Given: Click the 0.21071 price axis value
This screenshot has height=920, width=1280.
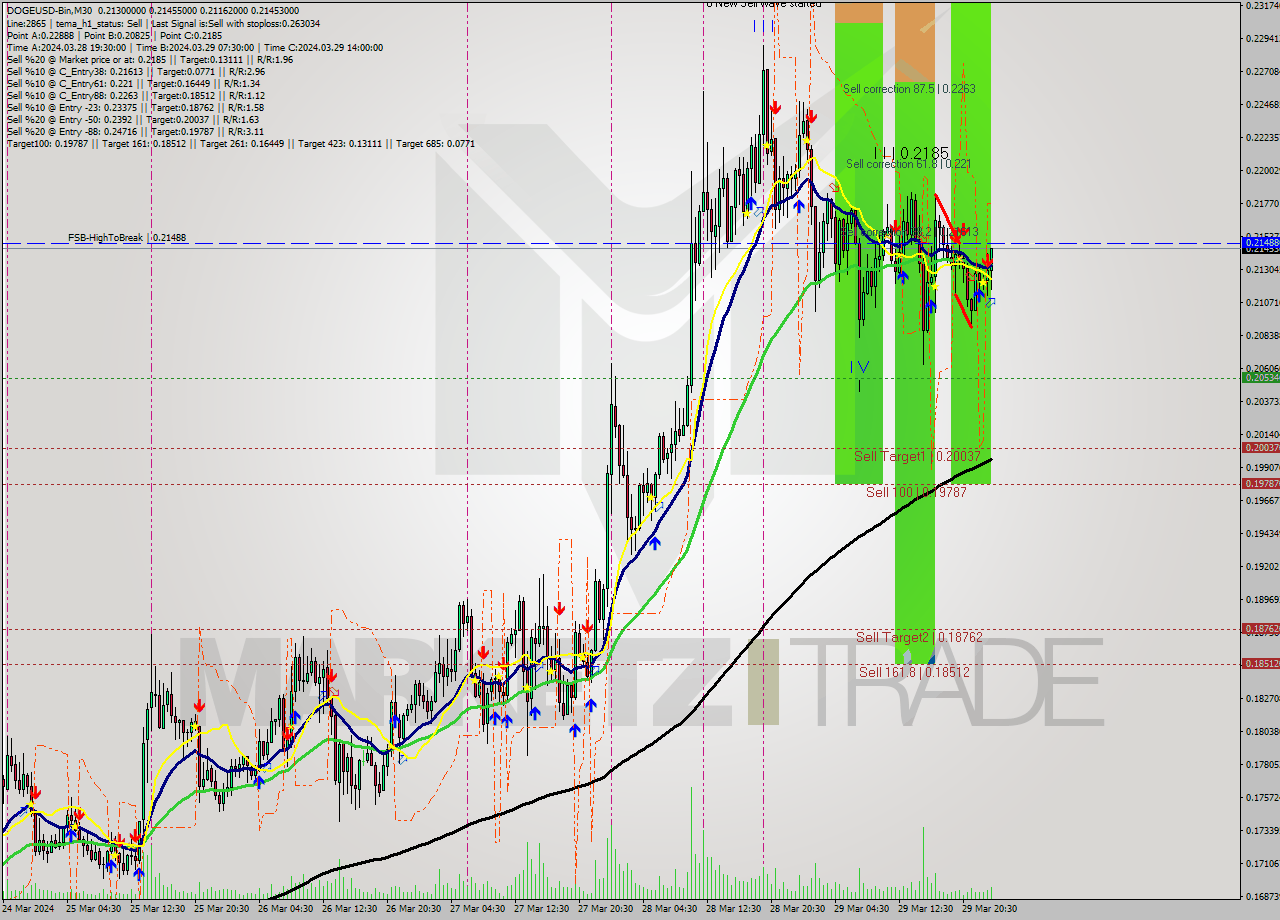Looking at the screenshot, I should pos(1262,302).
